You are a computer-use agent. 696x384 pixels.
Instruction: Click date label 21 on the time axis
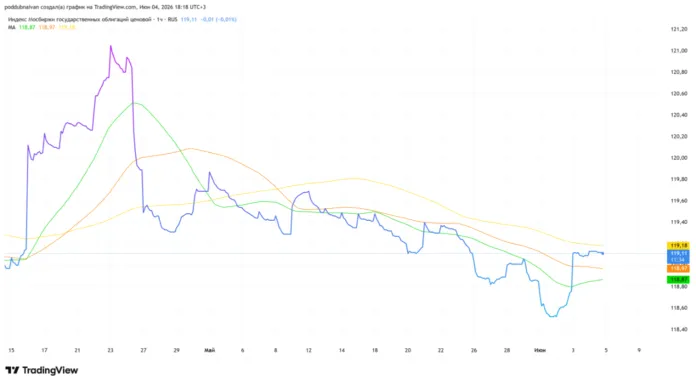pyautogui.click(x=77, y=350)
